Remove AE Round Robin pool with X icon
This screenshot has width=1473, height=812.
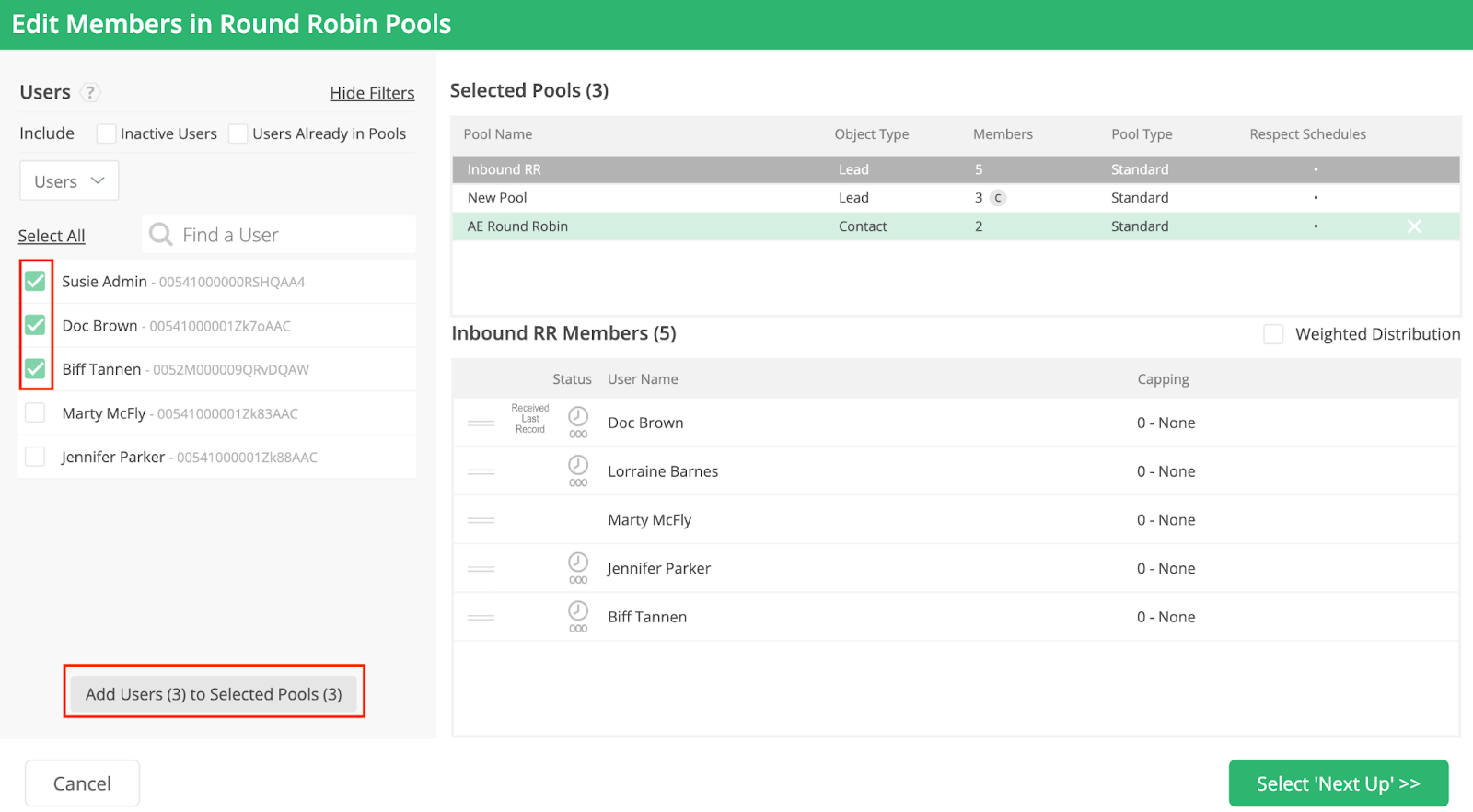click(1414, 226)
